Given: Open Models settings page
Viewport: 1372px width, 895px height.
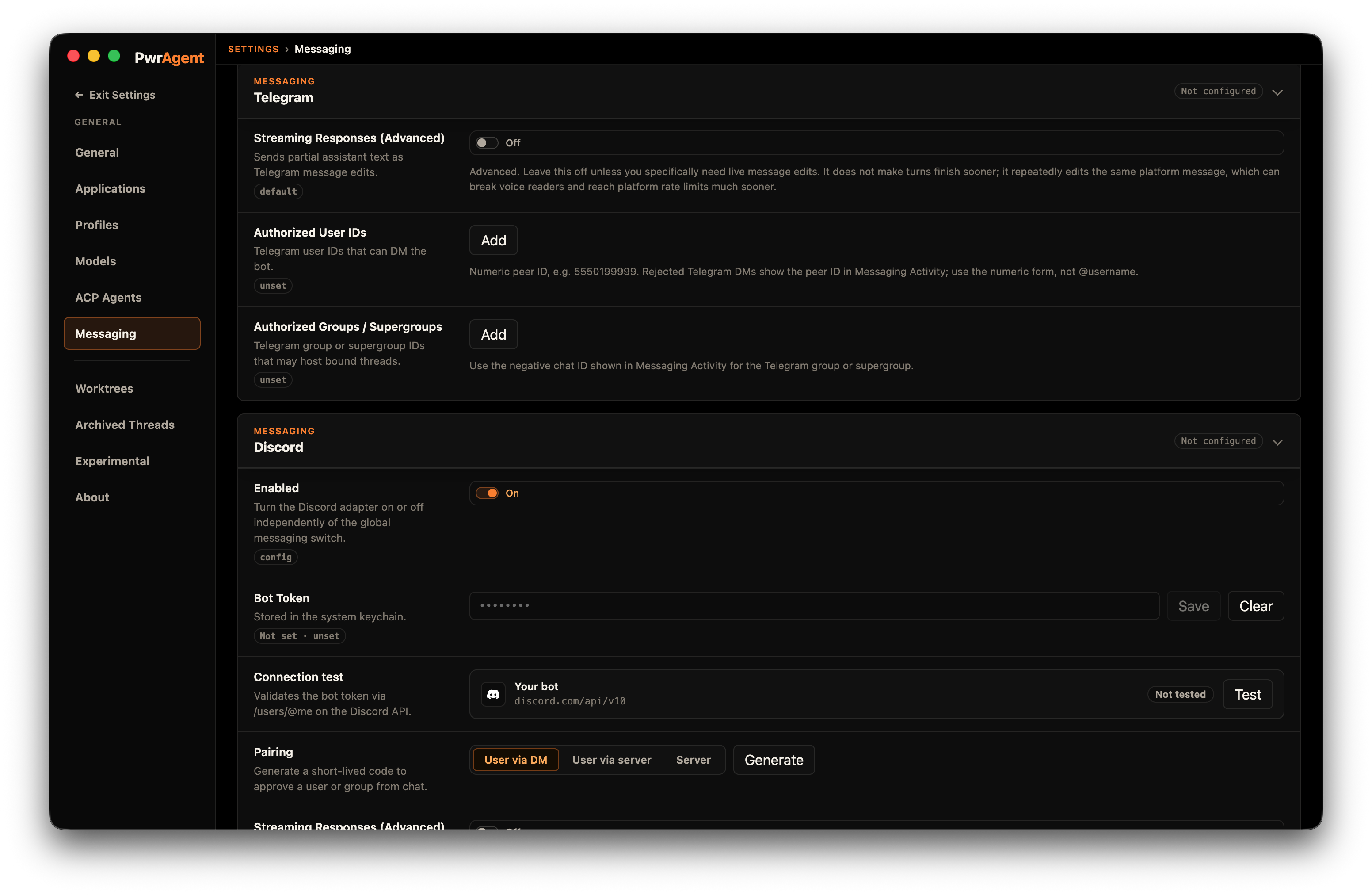Looking at the screenshot, I should click(132, 261).
